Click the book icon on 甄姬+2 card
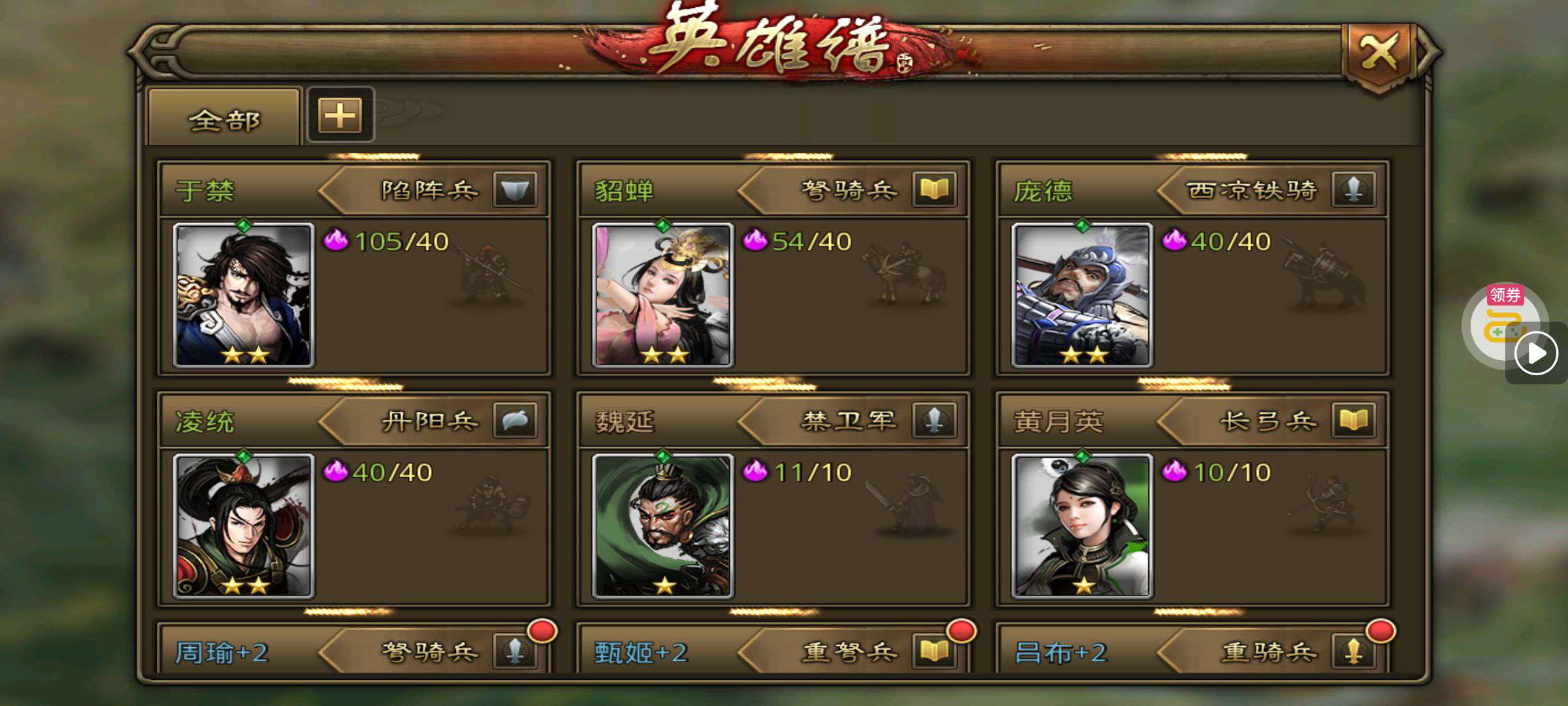The image size is (1568, 706). coord(934,651)
